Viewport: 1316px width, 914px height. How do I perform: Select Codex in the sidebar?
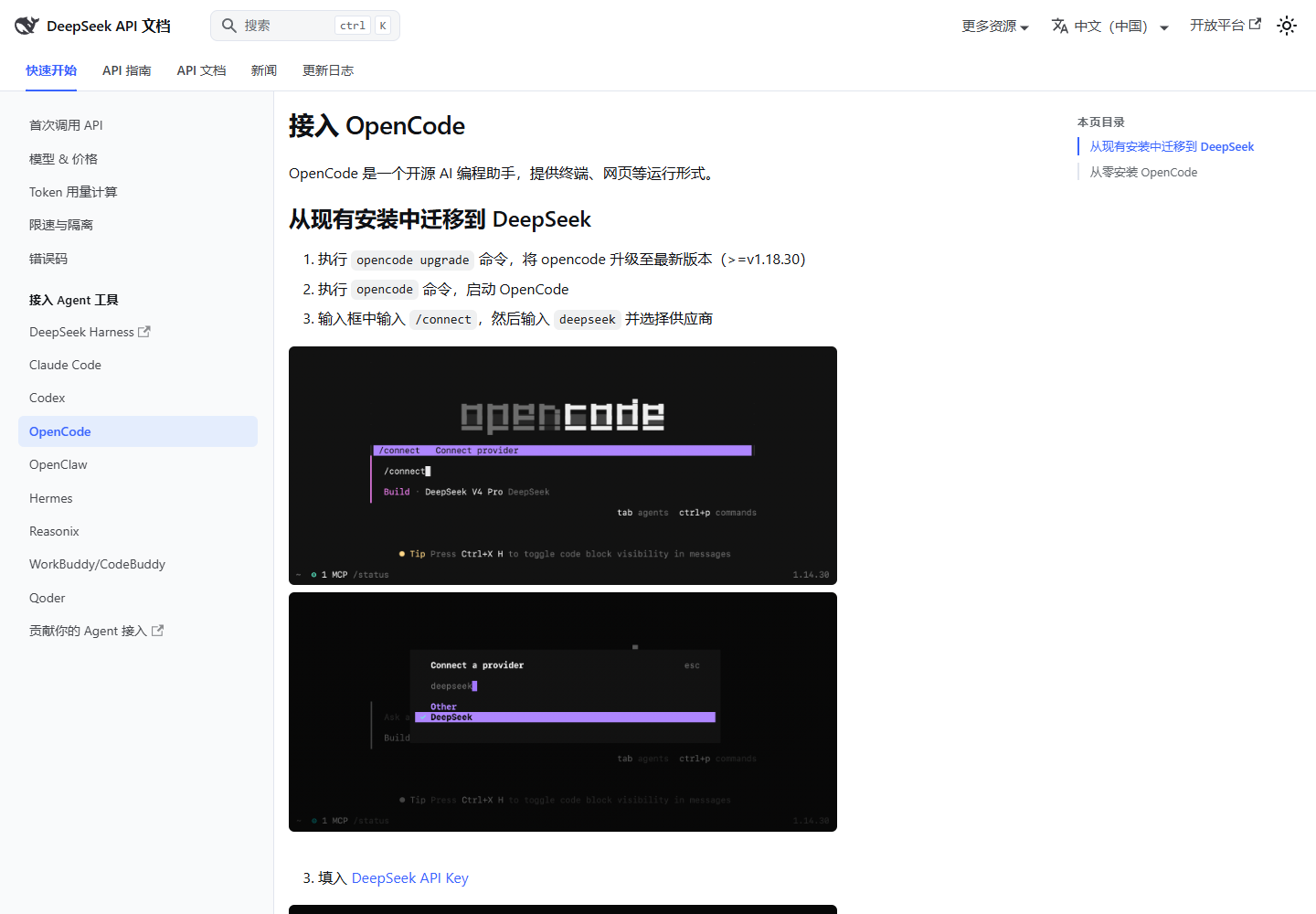point(138,398)
